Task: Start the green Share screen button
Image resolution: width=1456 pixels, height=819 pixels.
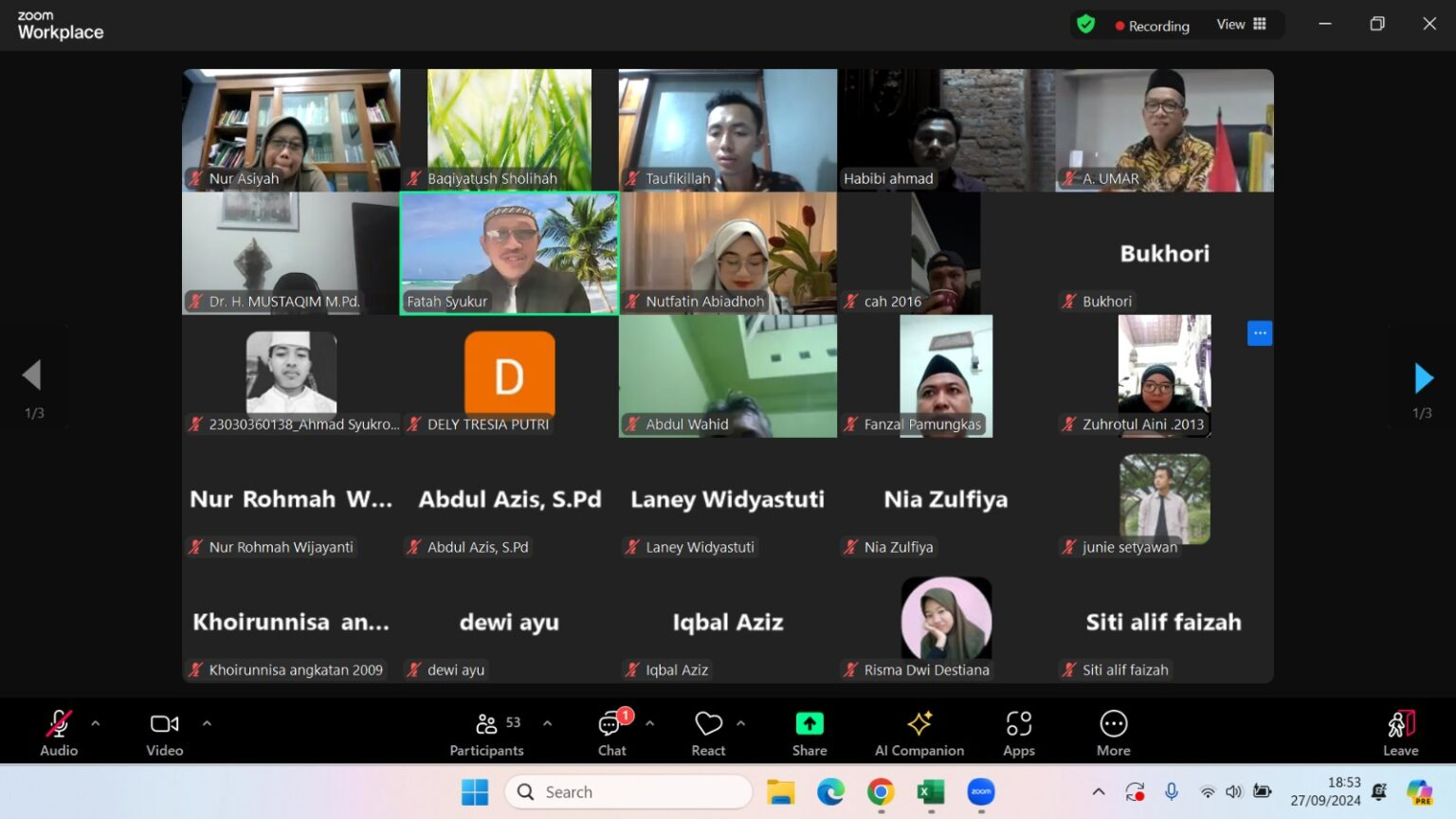Action: click(x=810, y=723)
